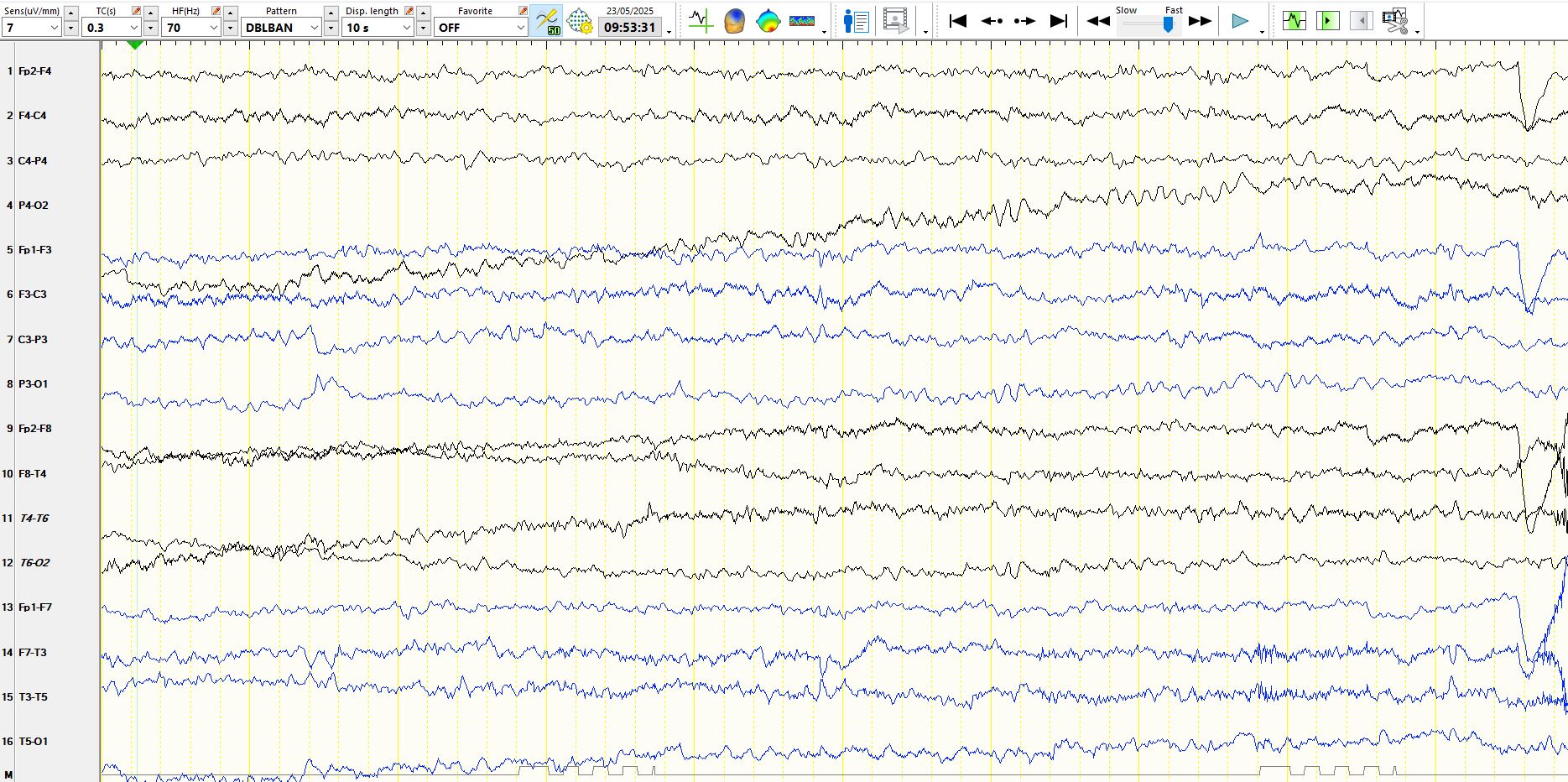1568x782 pixels.
Task: Click the fast forward button
Action: (1201, 21)
